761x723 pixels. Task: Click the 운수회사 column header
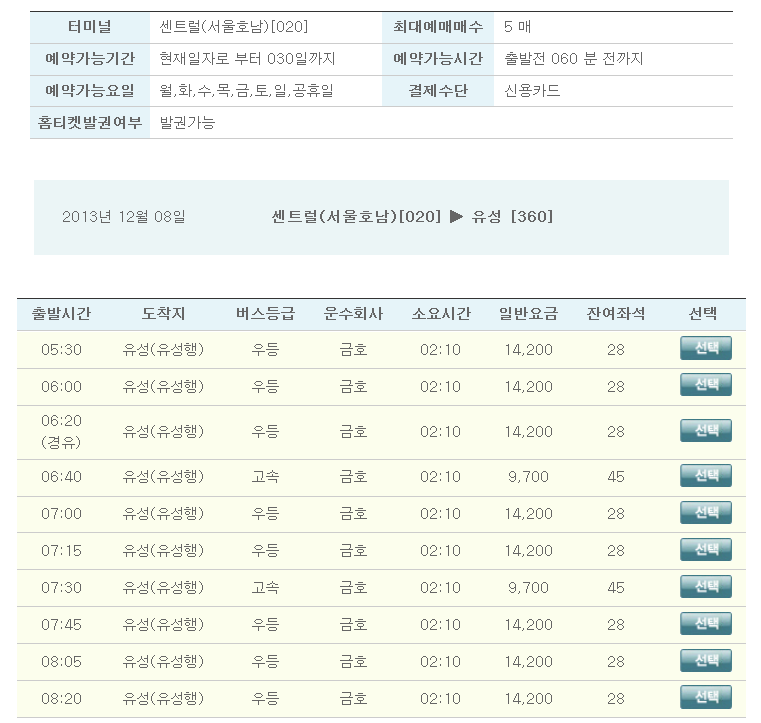[353, 314]
